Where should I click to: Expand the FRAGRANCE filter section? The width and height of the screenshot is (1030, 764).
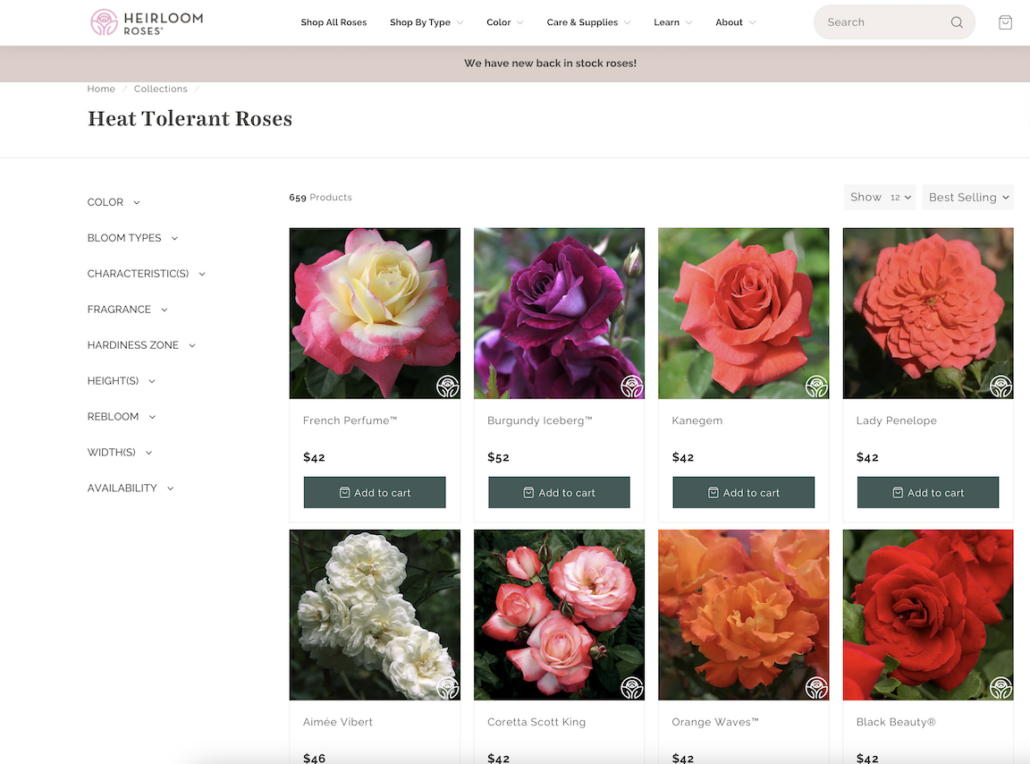pos(127,309)
